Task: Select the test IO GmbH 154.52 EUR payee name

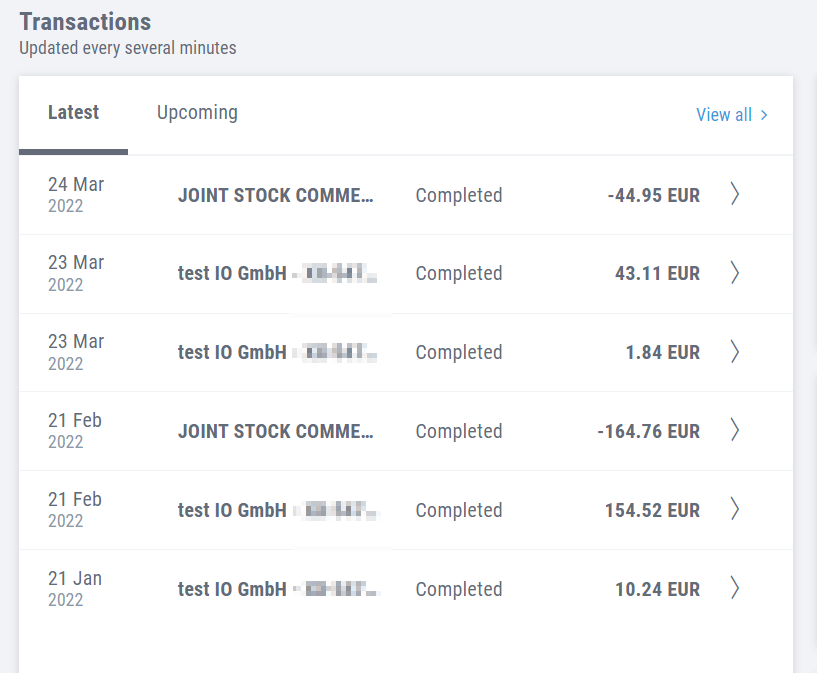Action: [232, 511]
